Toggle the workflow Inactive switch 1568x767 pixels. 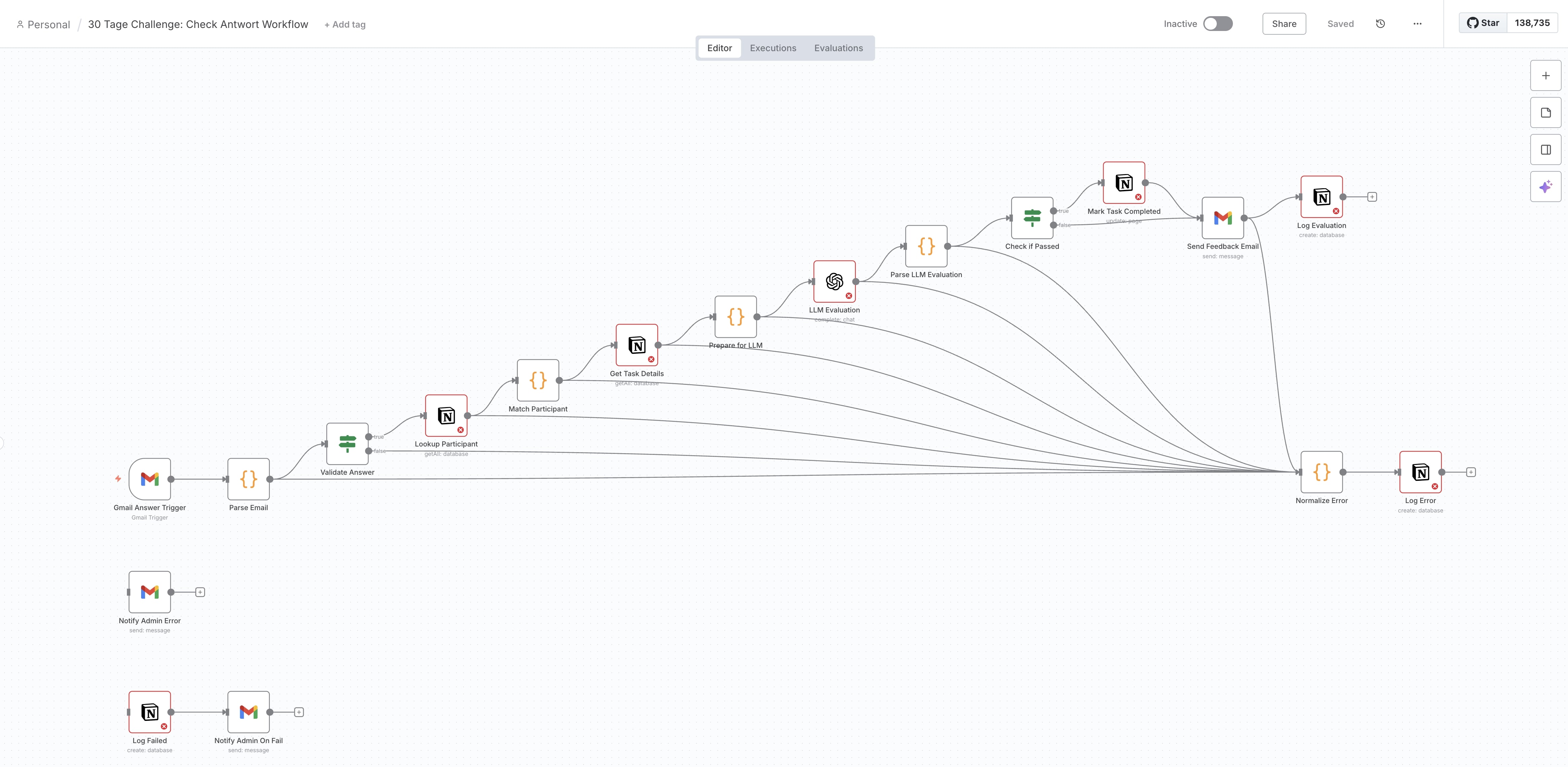coord(1218,24)
